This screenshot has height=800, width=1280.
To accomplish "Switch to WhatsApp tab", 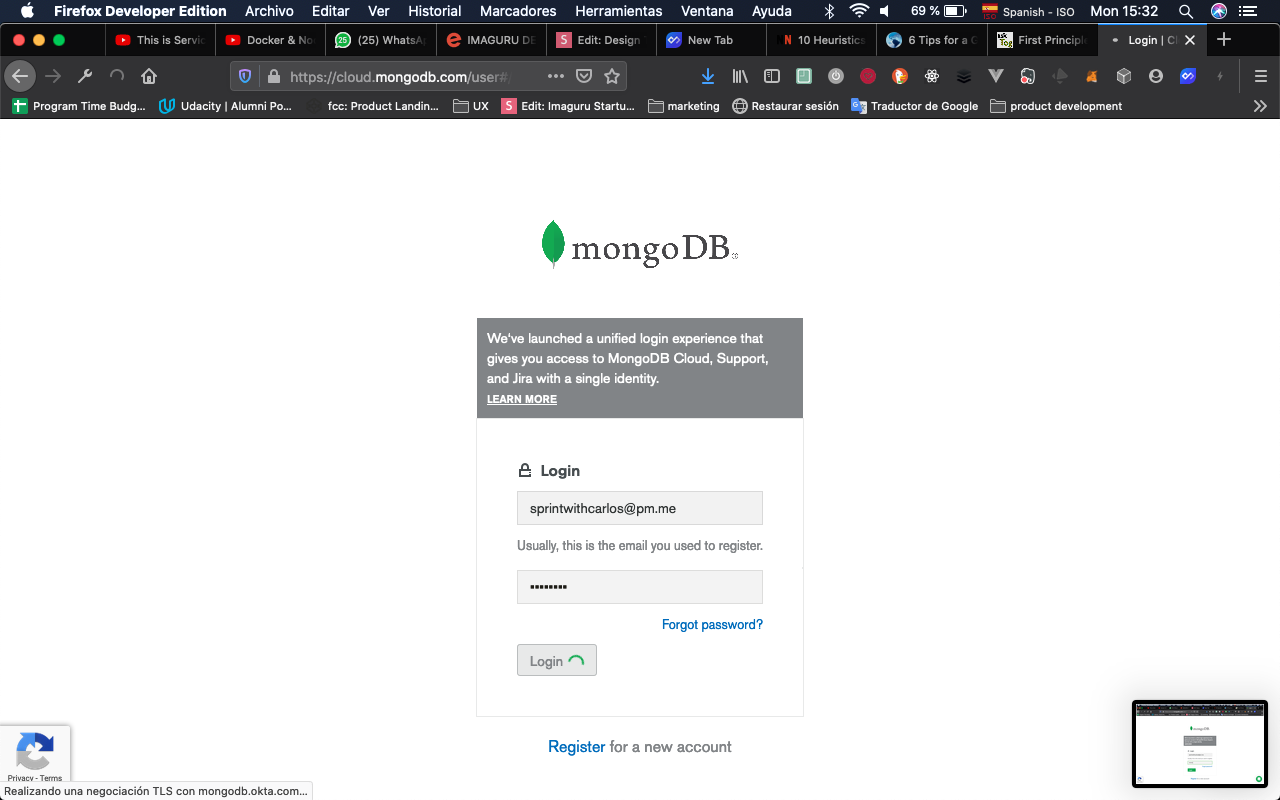I will [x=380, y=40].
